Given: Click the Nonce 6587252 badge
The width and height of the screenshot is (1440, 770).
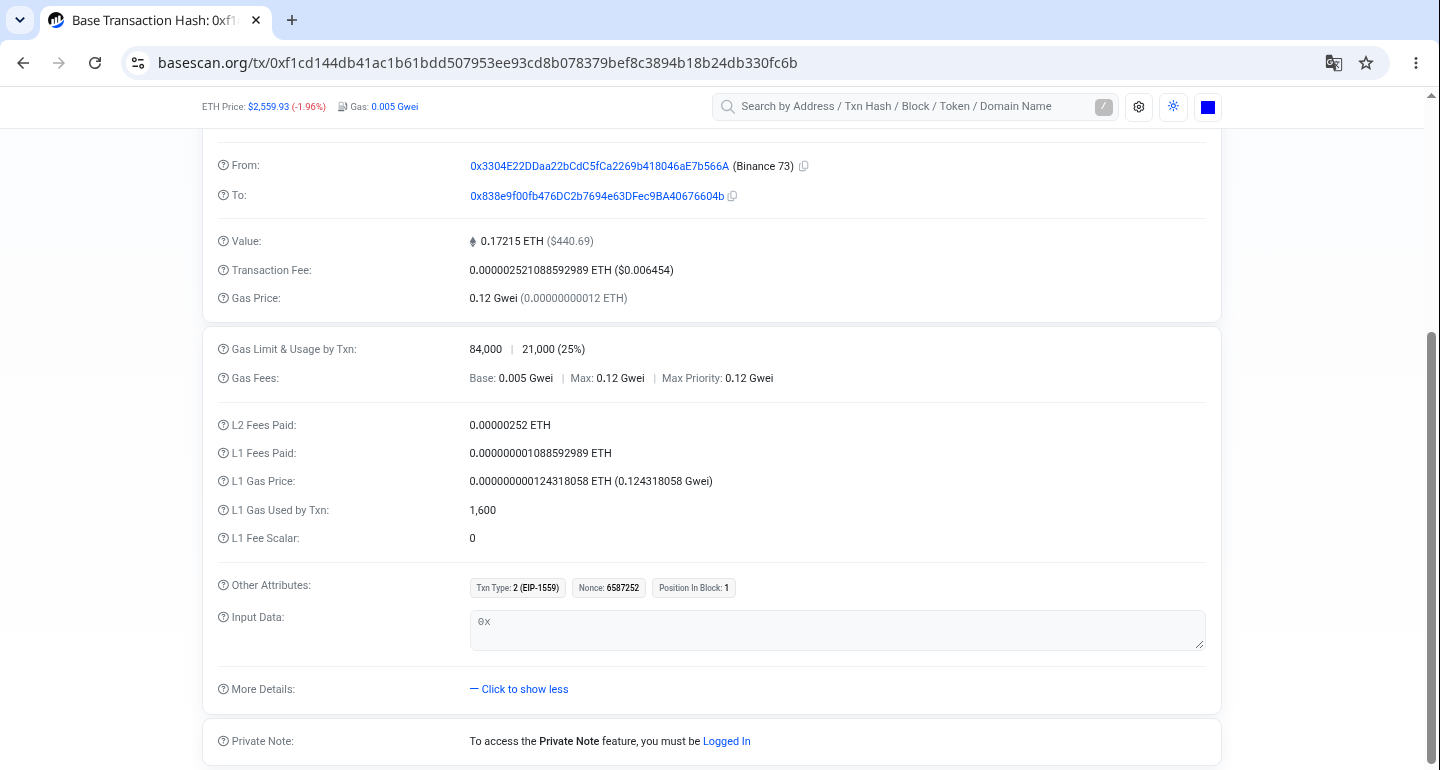Looking at the screenshot, I should (609, 588).
